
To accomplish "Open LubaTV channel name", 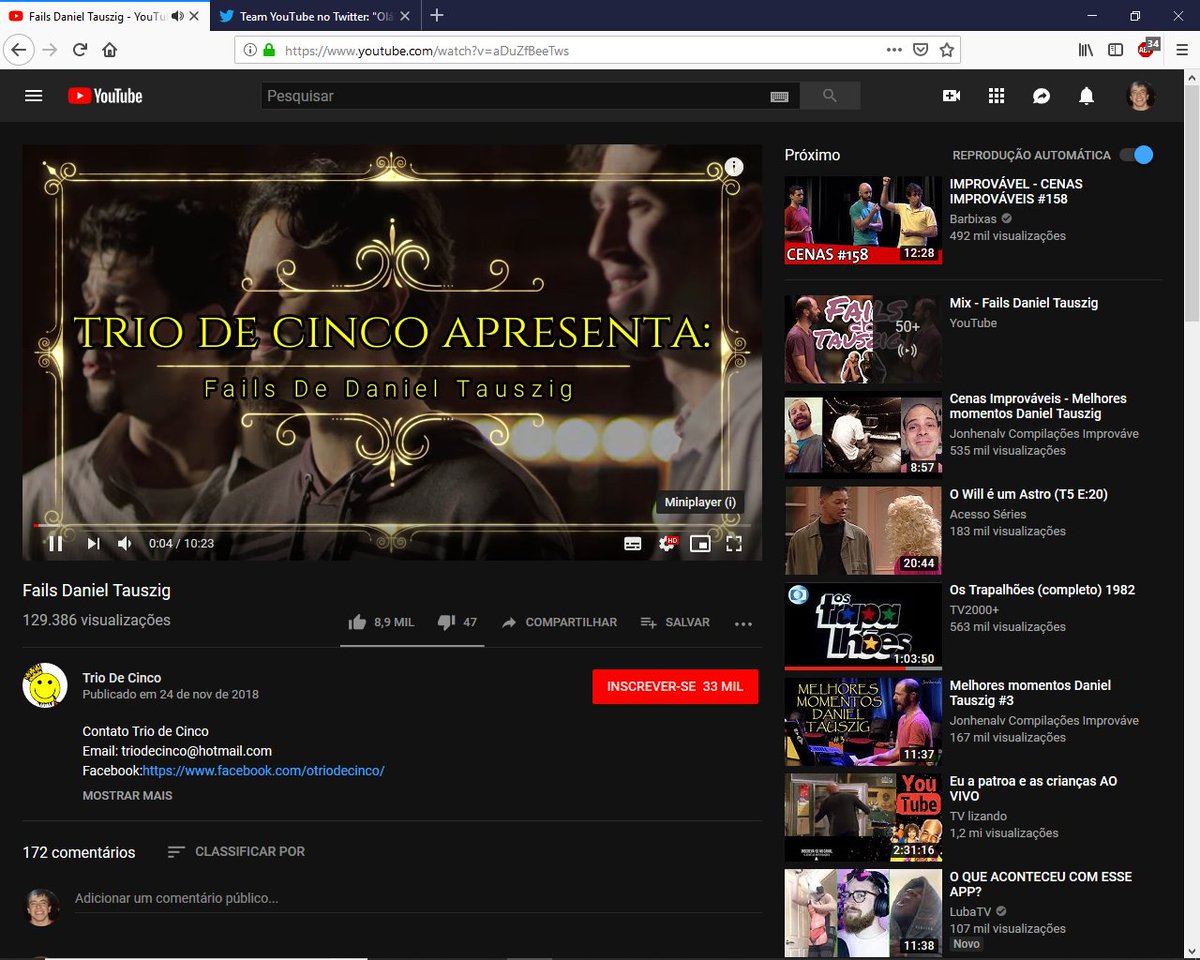I will [x=971, y=912].
